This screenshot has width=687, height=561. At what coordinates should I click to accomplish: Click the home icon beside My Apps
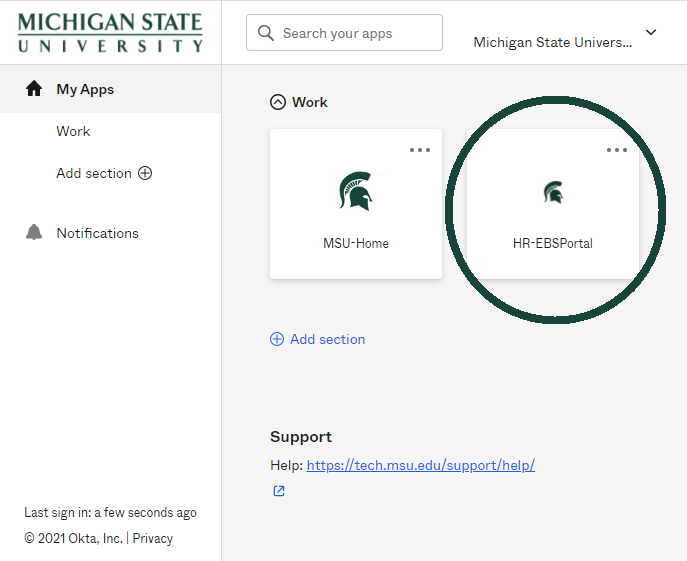34,89
